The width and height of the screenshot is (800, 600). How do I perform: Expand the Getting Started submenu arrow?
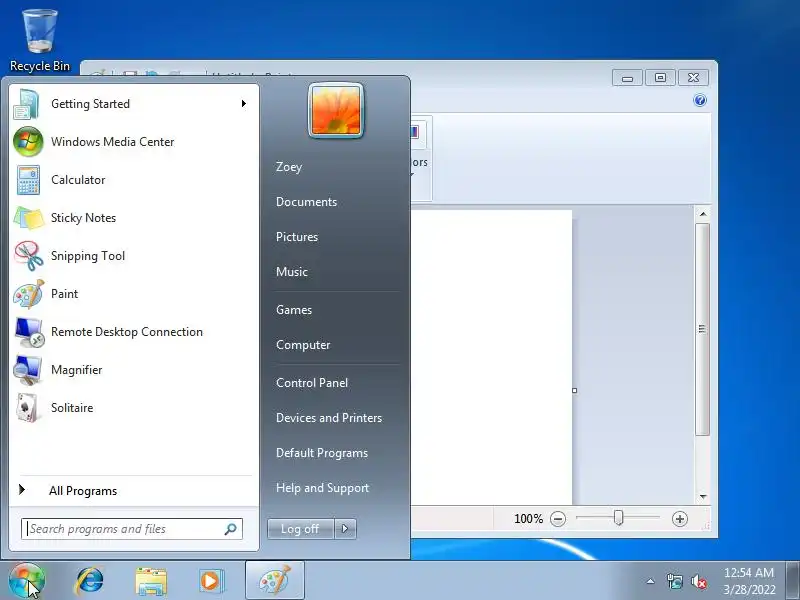244,104
